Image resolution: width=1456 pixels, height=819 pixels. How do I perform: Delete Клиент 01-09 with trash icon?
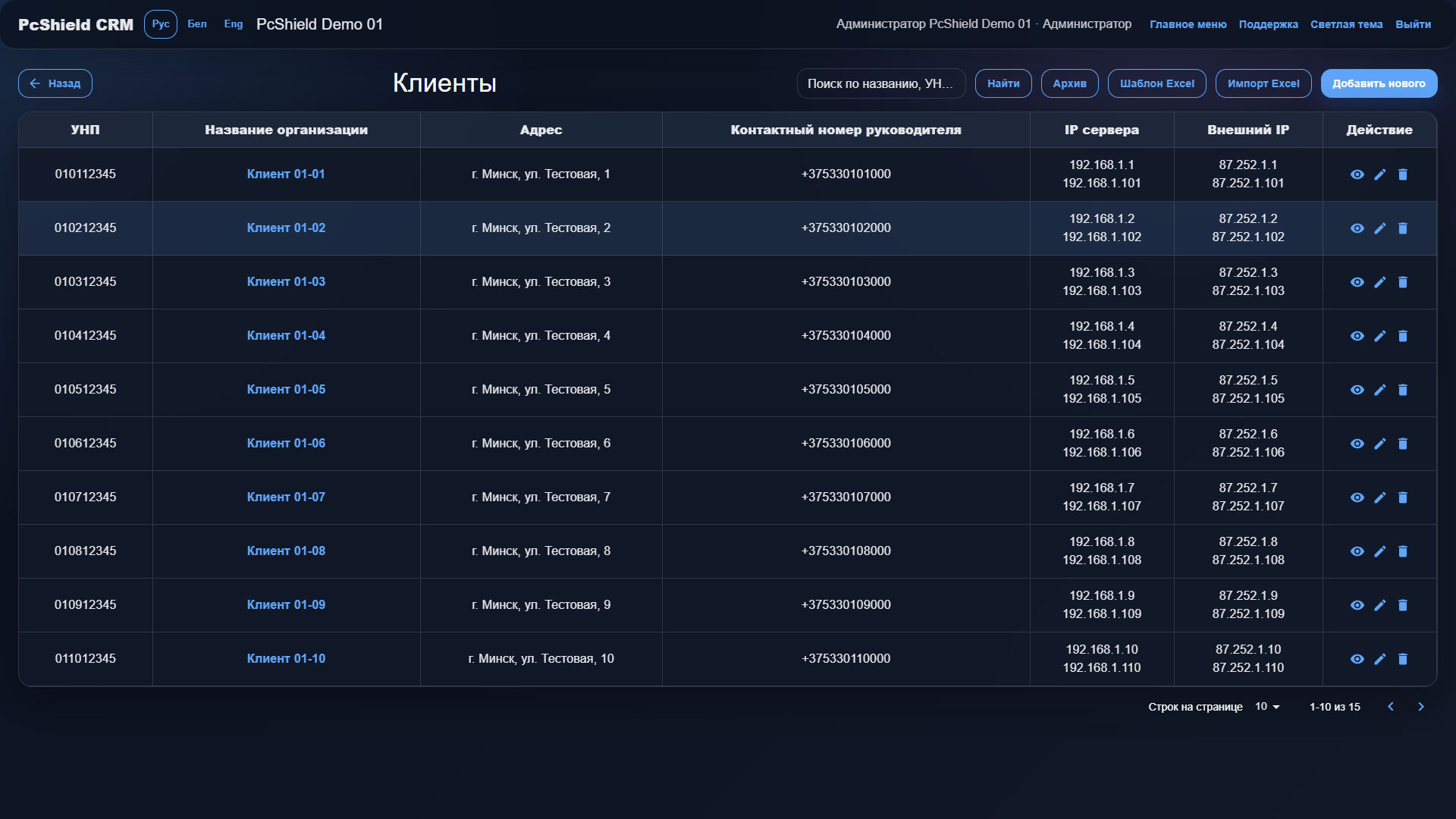[x=1403, y=605]
